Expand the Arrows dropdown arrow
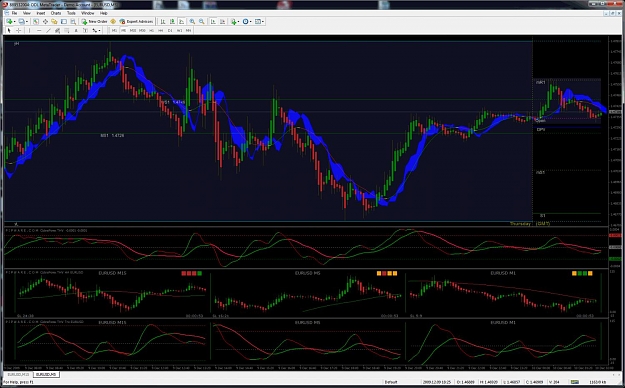 pyautogui.click(x=99, y=30)
